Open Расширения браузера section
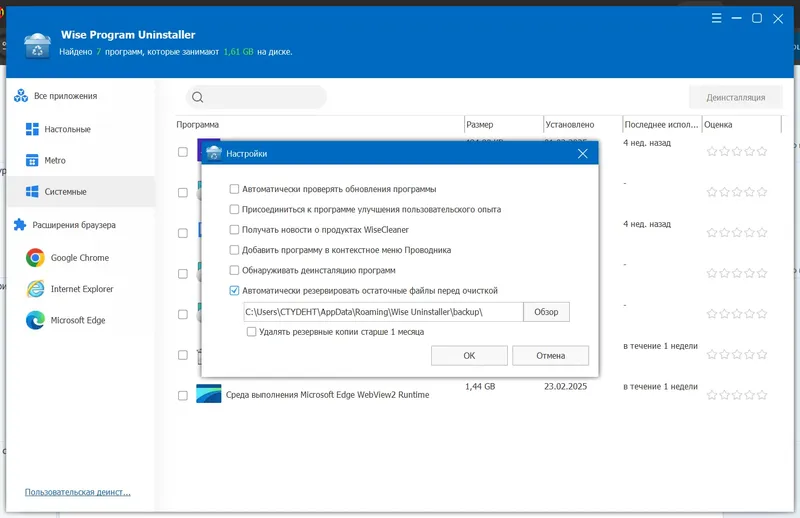 65,225
